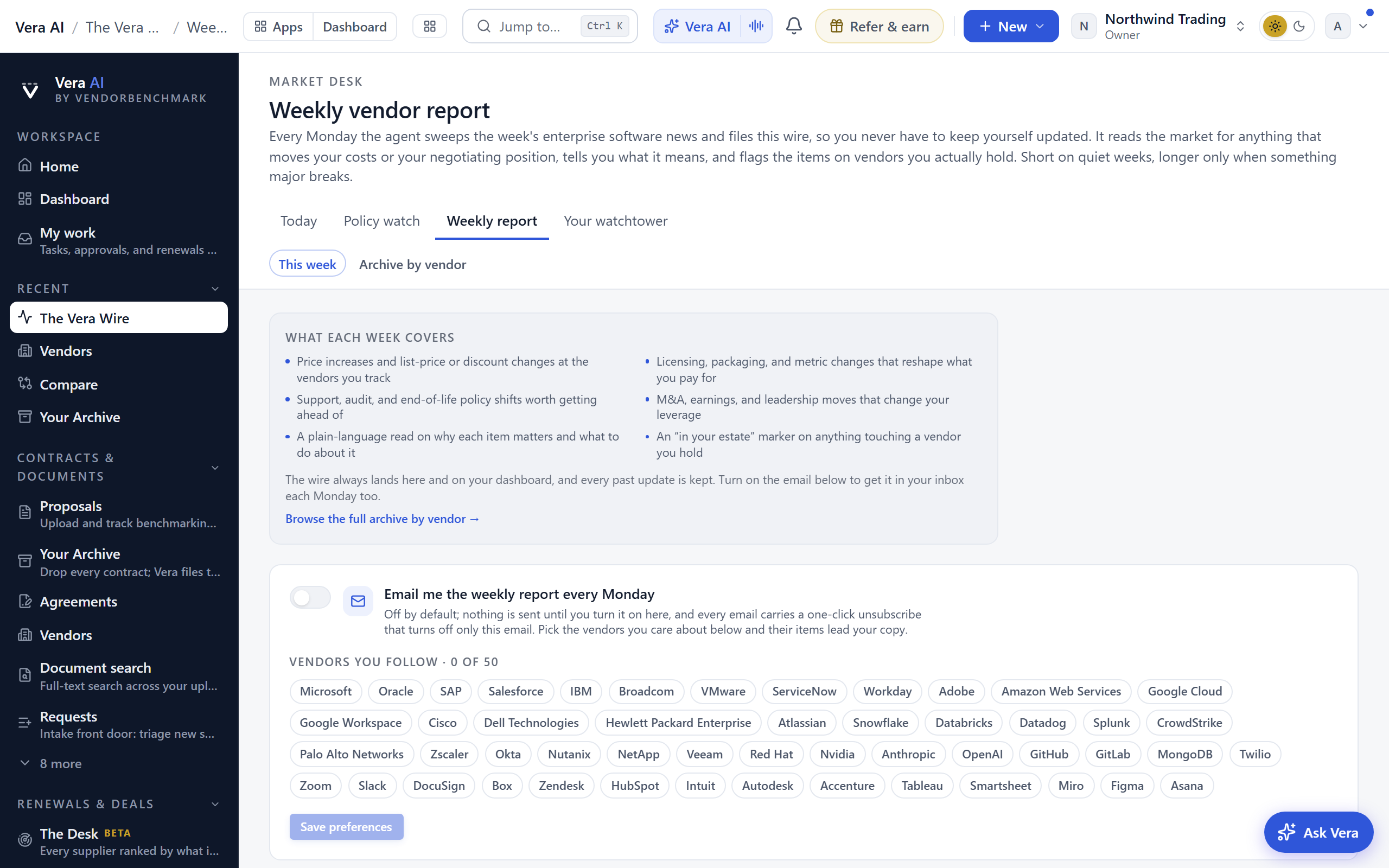Click the Proposals document icon
The image size is (1389, 868).
[24, 512]
